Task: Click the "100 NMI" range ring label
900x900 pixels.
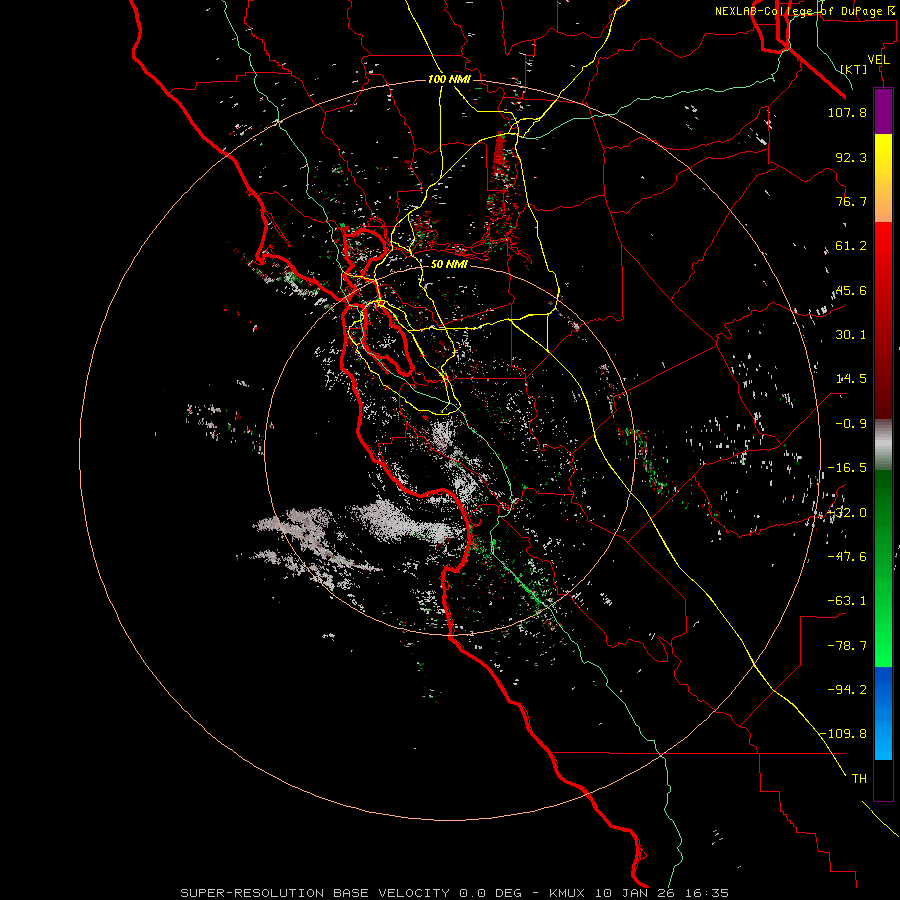Action: [x=449, y=79]
